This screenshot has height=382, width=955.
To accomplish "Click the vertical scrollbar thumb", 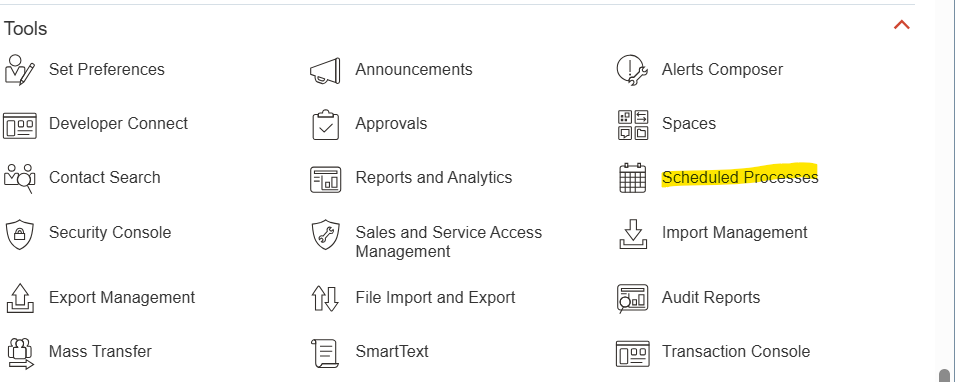I will click(945, 374).
